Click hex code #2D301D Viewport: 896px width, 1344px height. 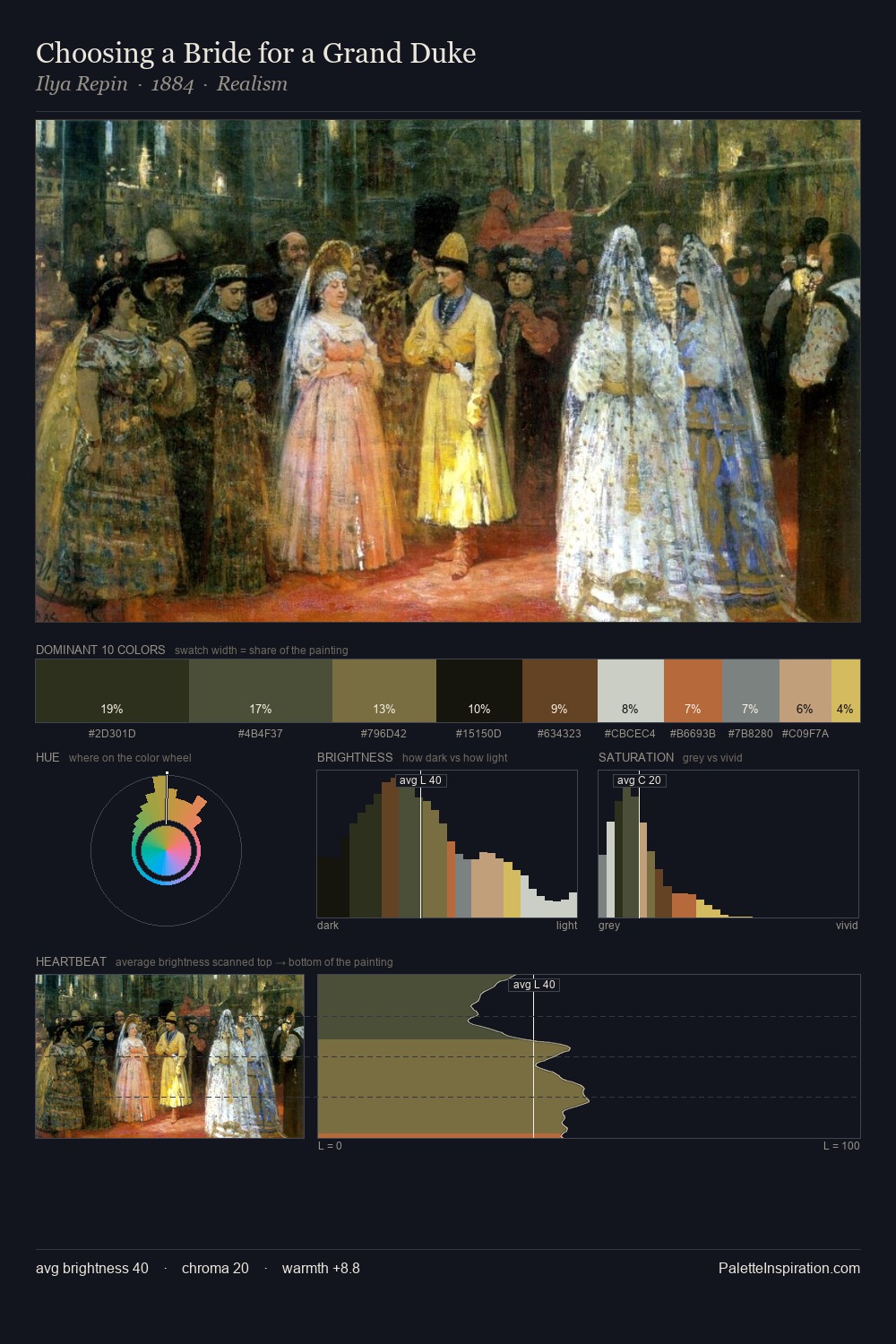(x=112, y=734)
